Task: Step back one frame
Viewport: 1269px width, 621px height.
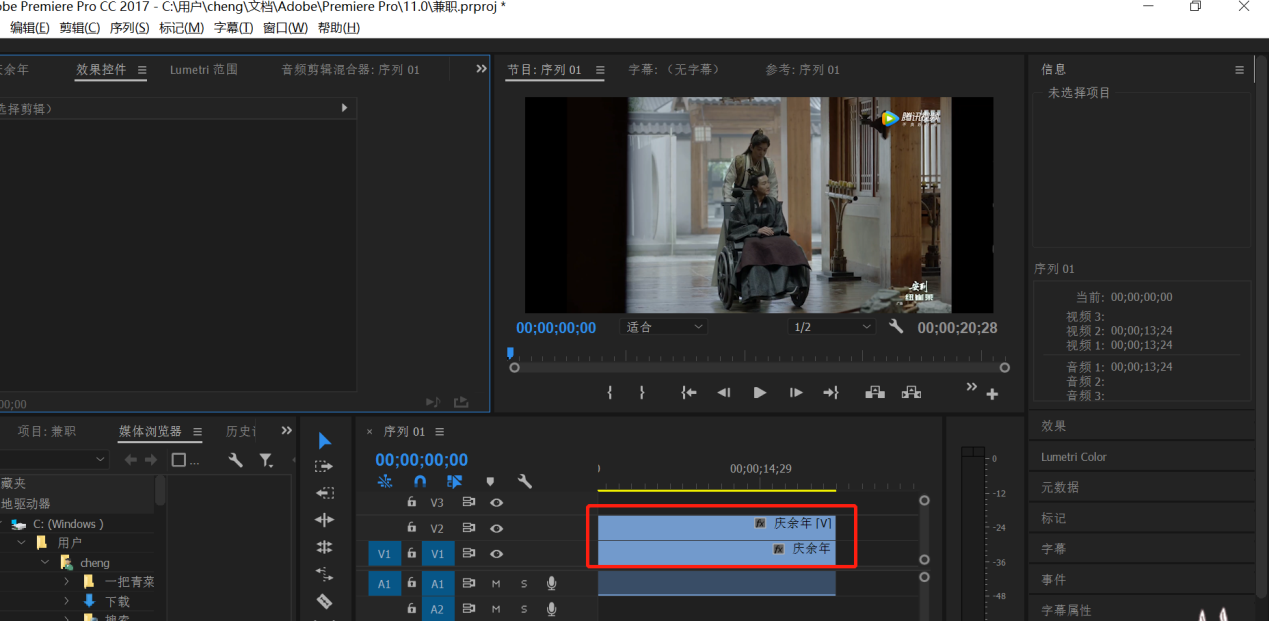Action: coord(724,393)
